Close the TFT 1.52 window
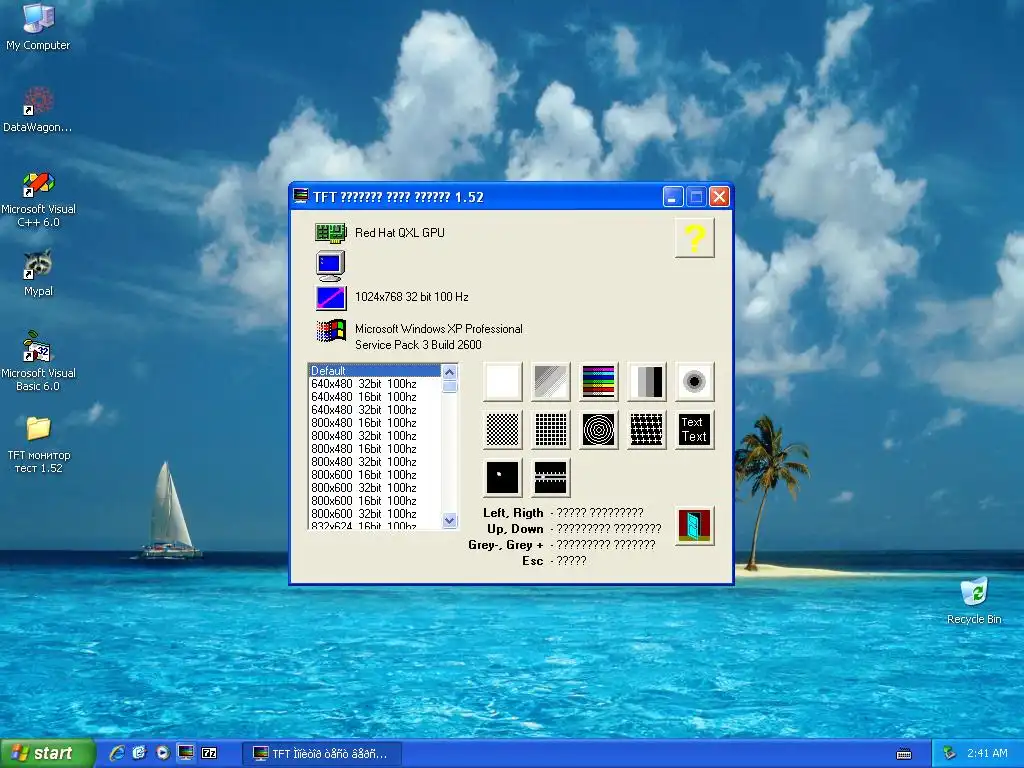 tap(719, 197)
